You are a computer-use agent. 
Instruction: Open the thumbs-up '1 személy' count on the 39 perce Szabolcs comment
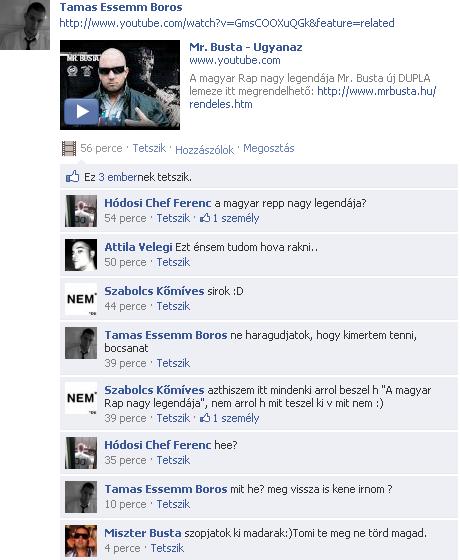coord(229,418)
